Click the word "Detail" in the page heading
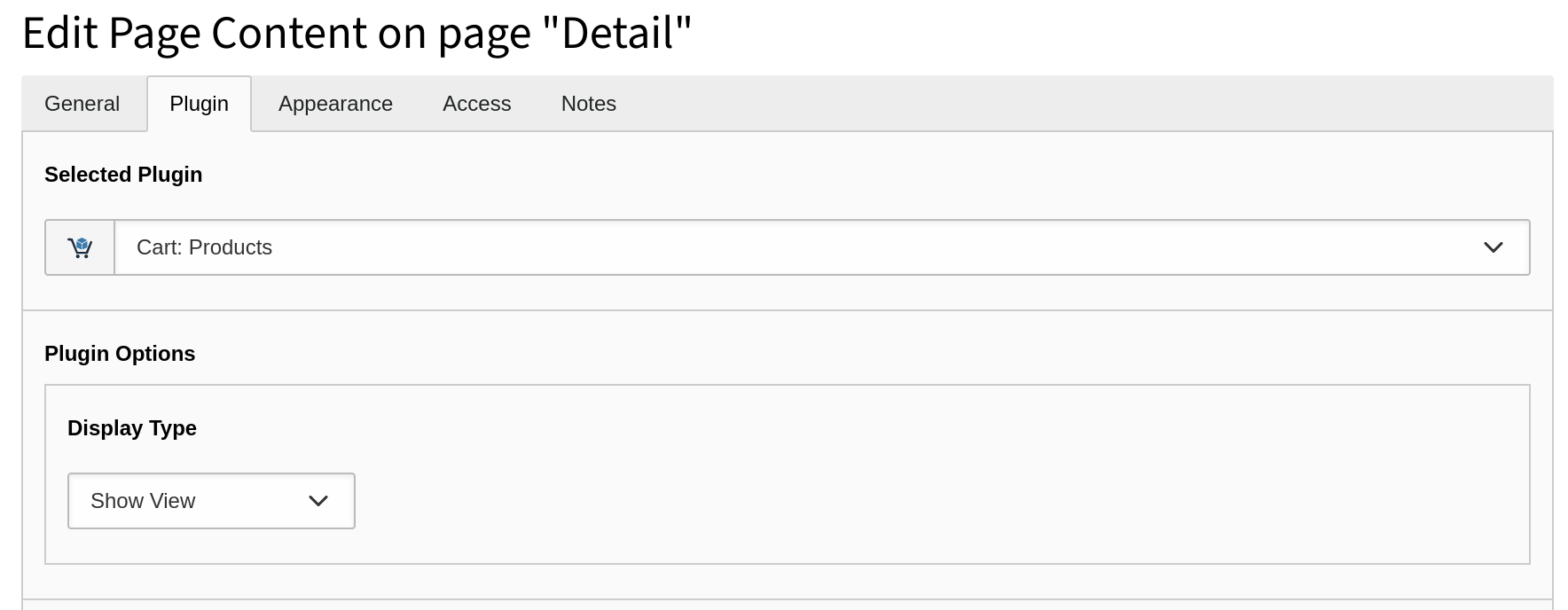The width and height of the screenshot is (1568, 610). [625, 34]
